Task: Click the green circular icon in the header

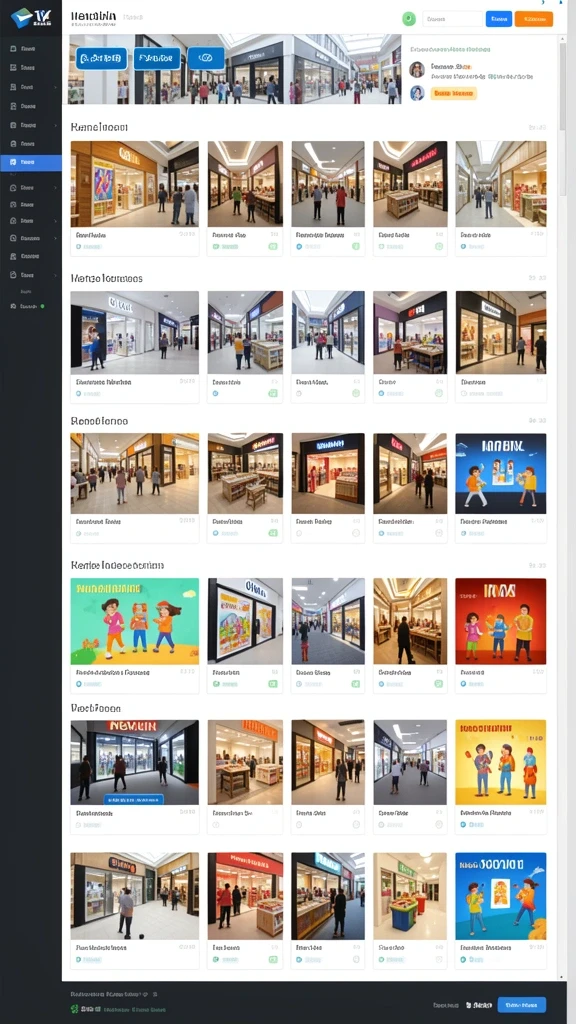Action: (409, 19)
